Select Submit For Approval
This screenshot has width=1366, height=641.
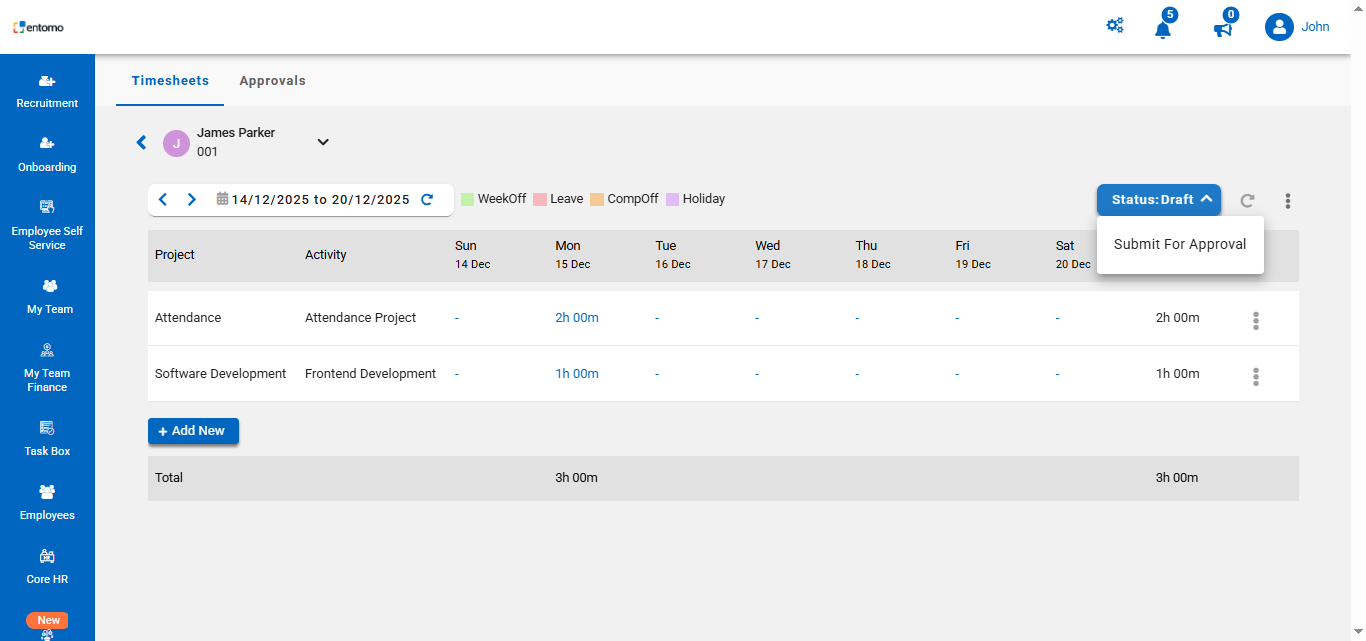(x=1180, y=244)
